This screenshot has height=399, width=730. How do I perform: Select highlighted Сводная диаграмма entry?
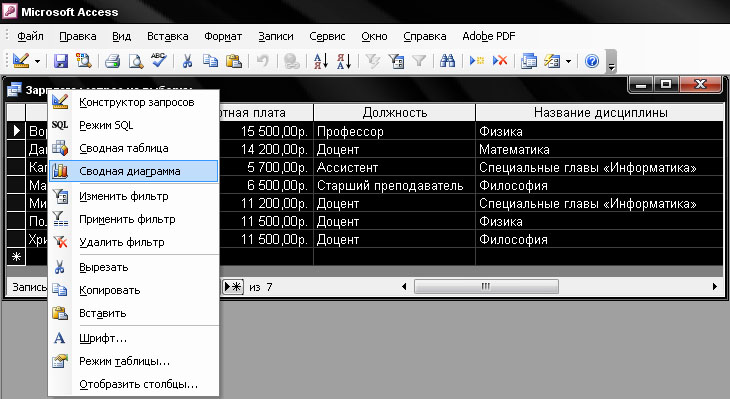(x=133, y=171)
